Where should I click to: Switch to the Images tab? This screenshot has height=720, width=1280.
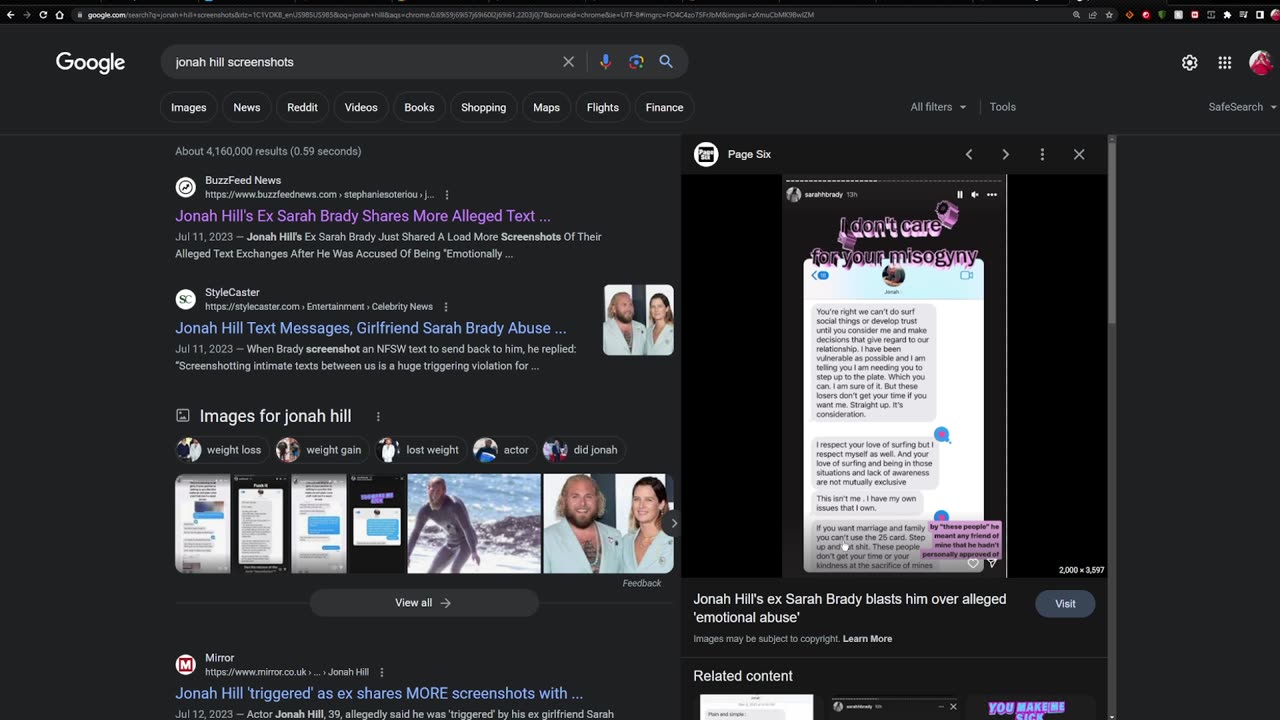coord(188,107)
